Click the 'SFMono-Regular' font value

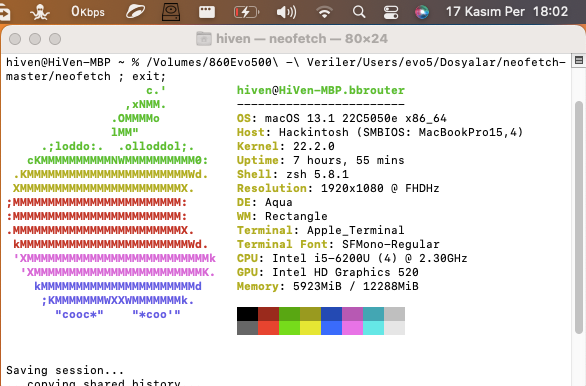tap(391, 244)
